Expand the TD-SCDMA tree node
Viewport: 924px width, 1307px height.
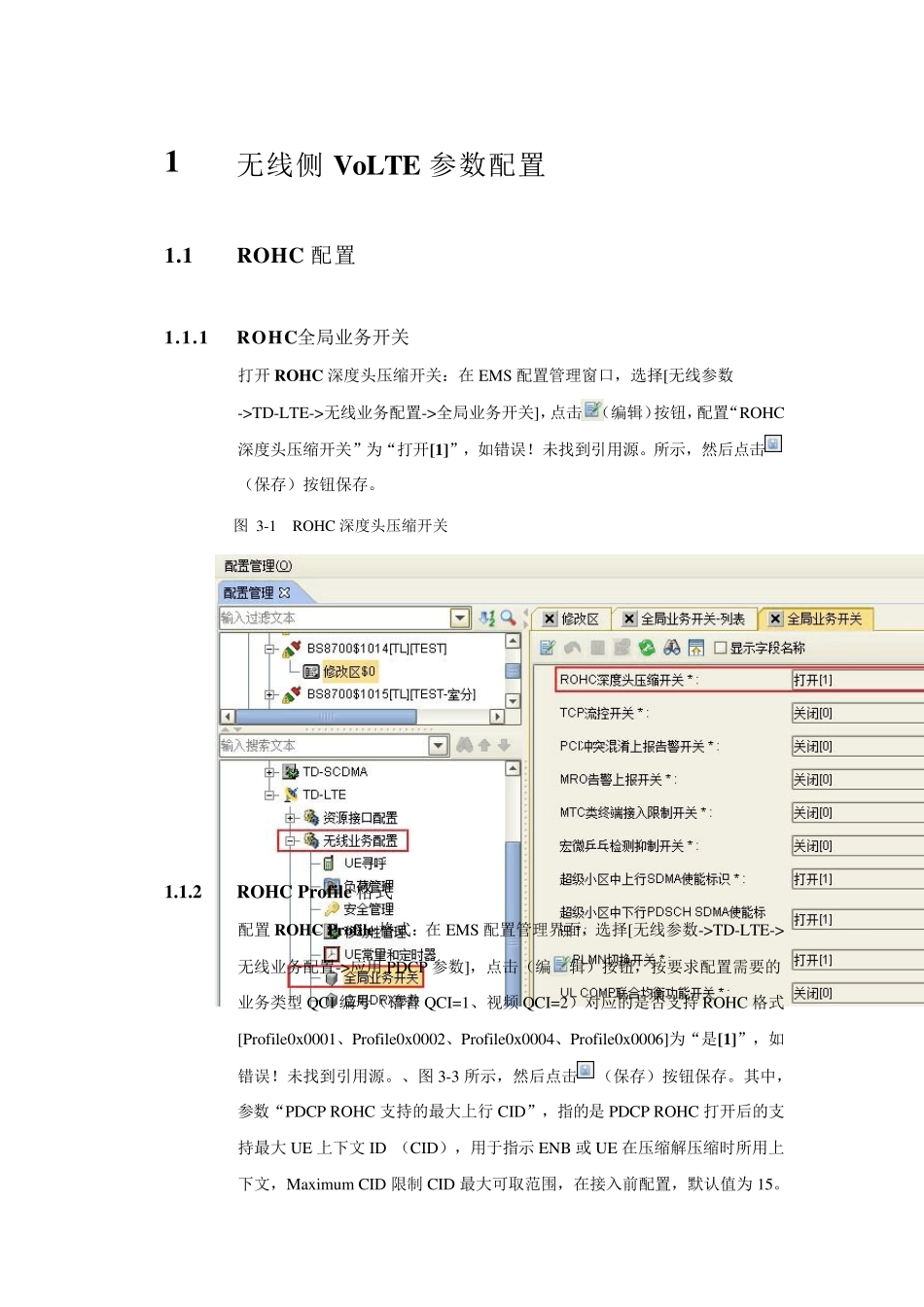pos(270,772)
